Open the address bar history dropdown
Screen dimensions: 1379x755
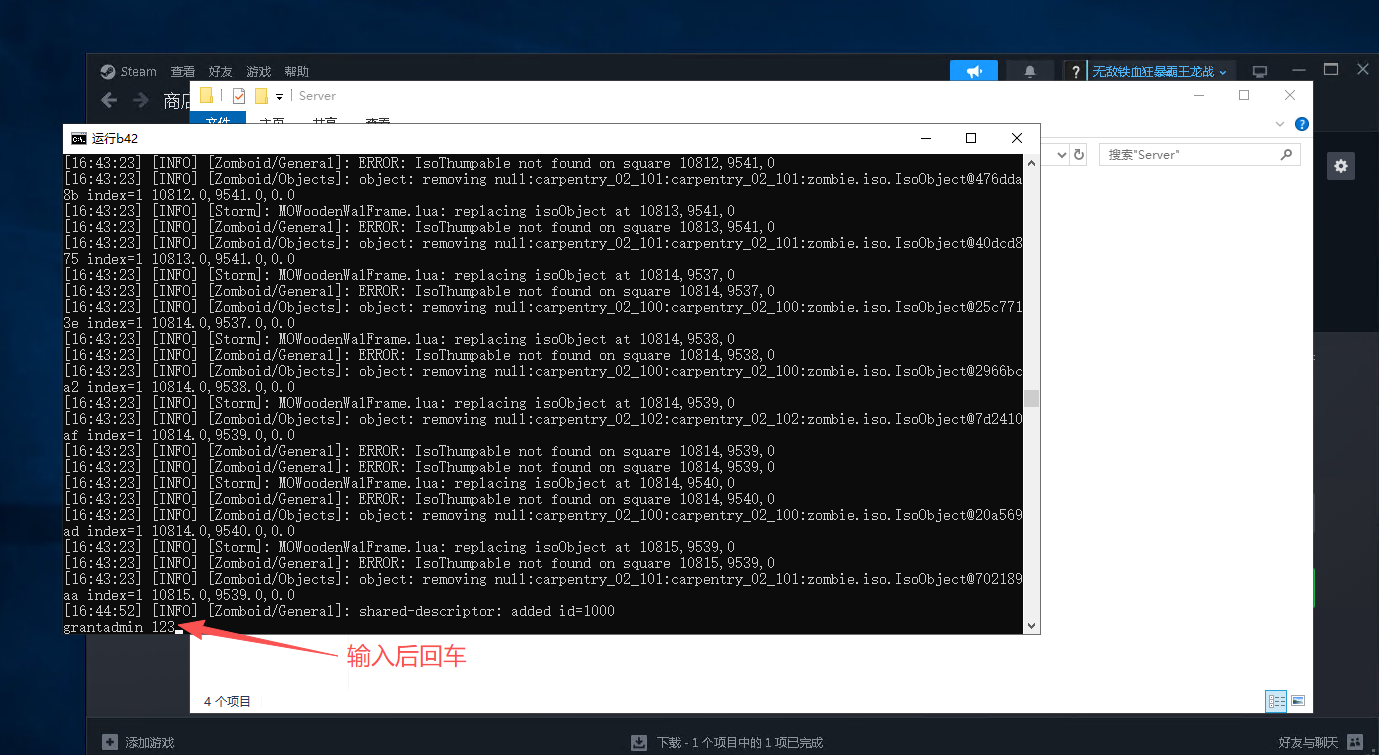(x=1059, y=155)
